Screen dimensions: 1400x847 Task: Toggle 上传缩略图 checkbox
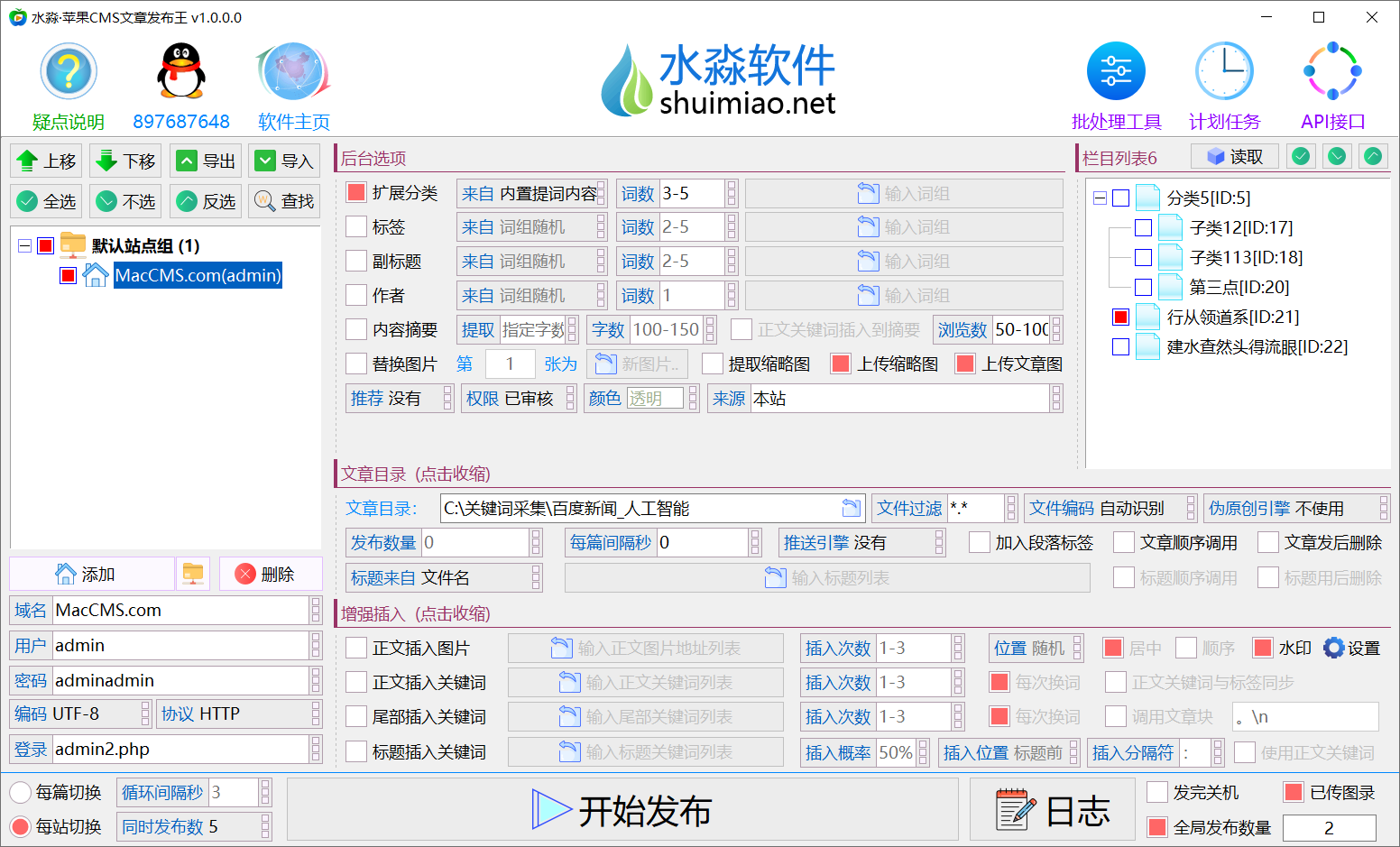pos(841,364)
